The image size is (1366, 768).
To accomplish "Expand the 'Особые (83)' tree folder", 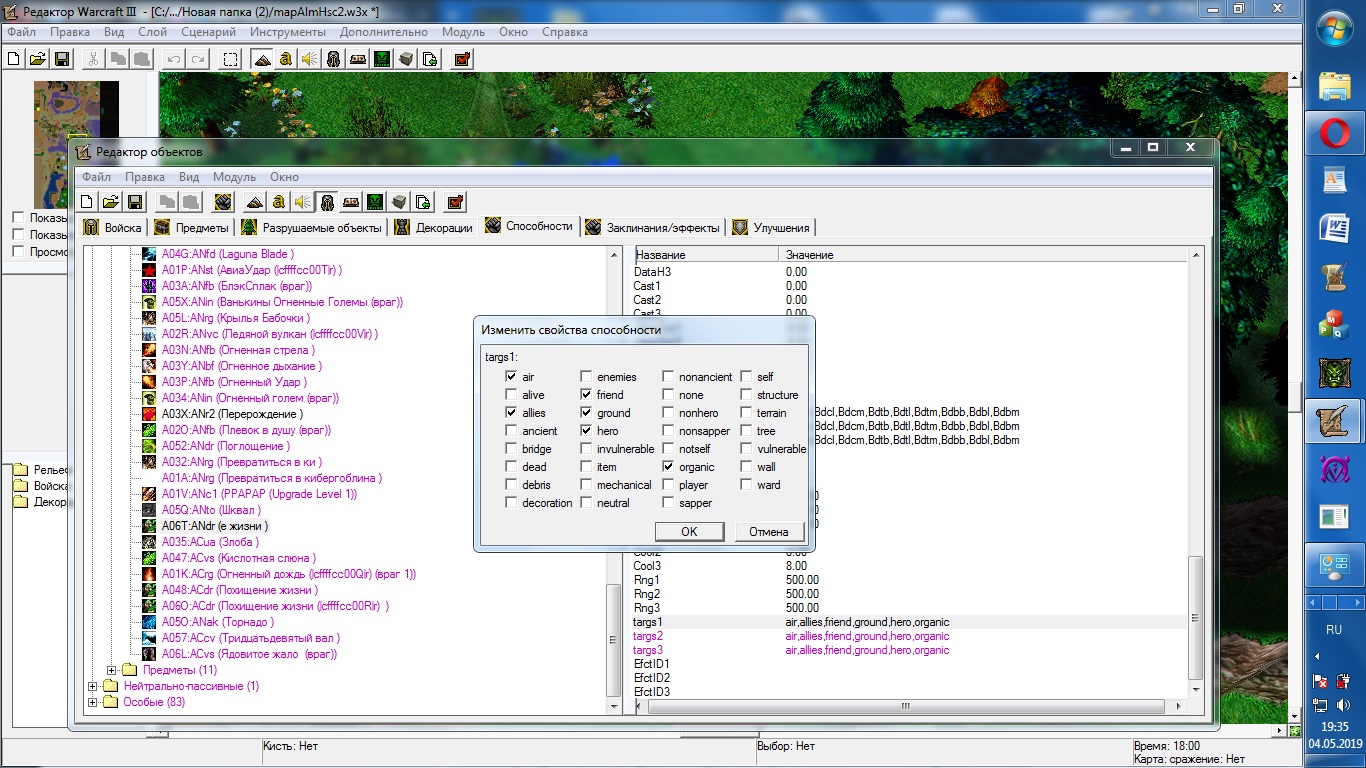I will 94,702.
